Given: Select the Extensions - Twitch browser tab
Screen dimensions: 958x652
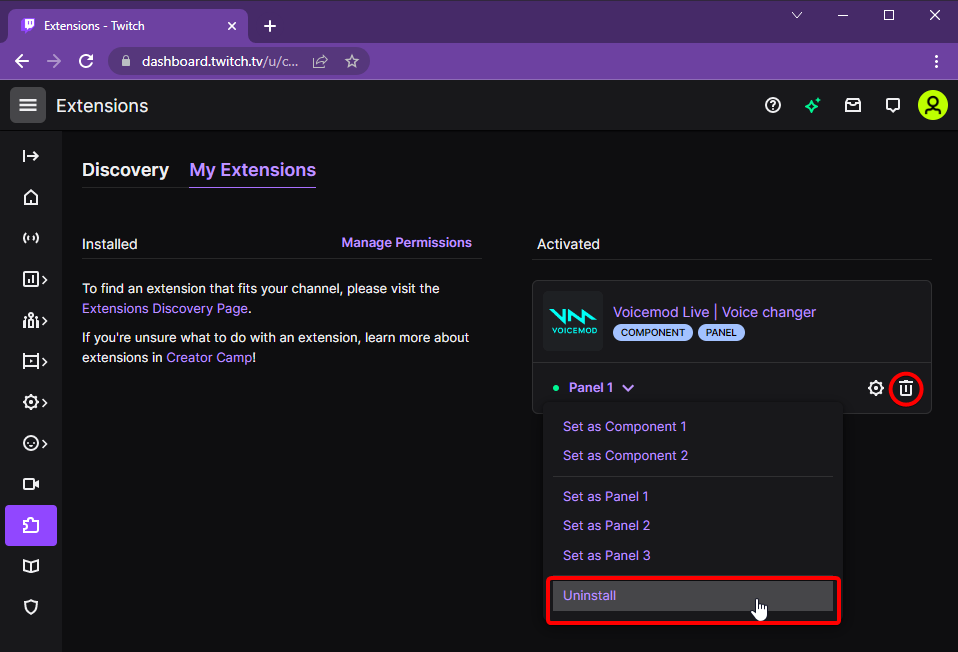Looking at the screenshot, I should (128, 26).
